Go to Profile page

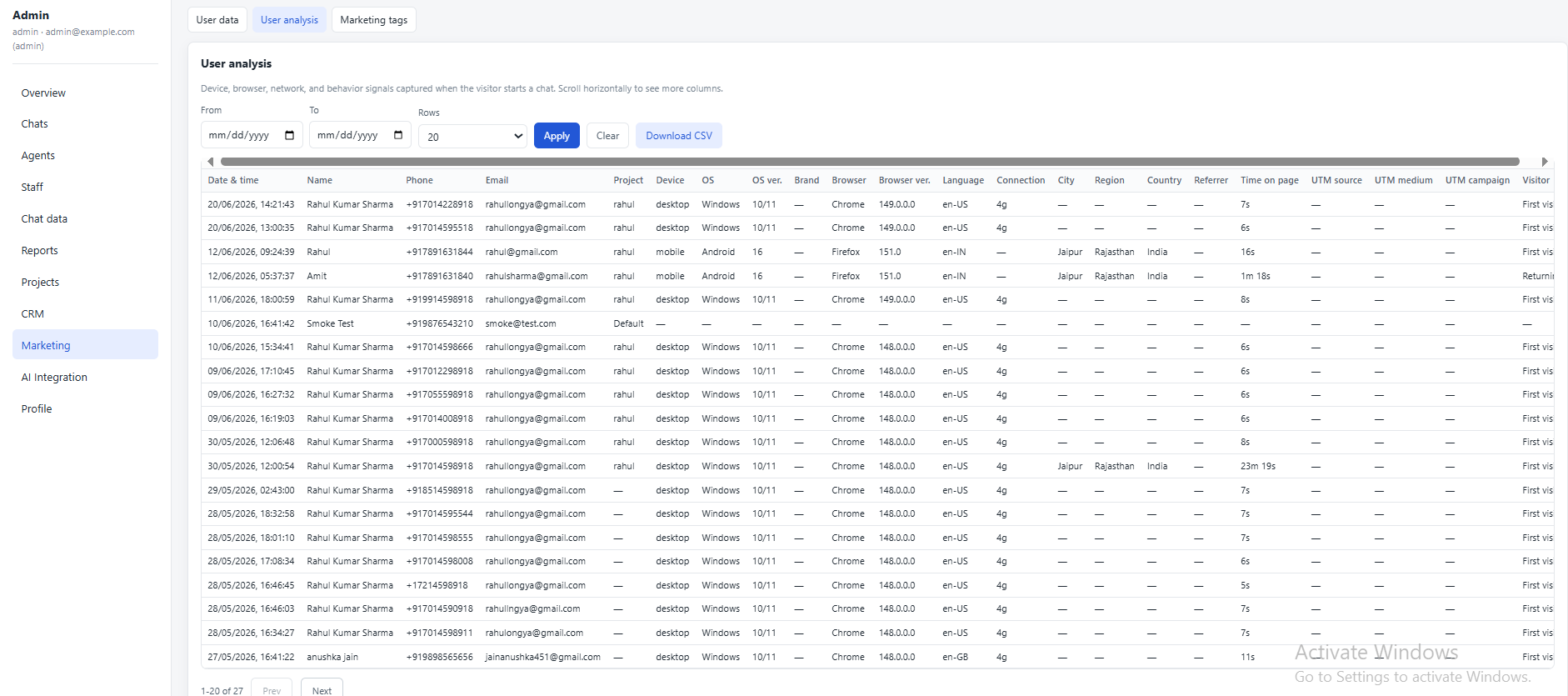(85, 408)
